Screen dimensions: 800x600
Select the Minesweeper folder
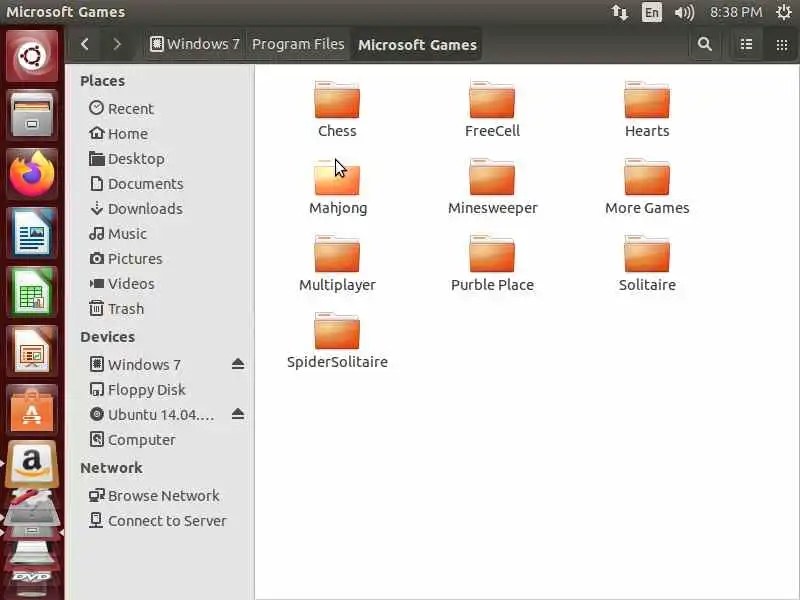coord(492,186)
